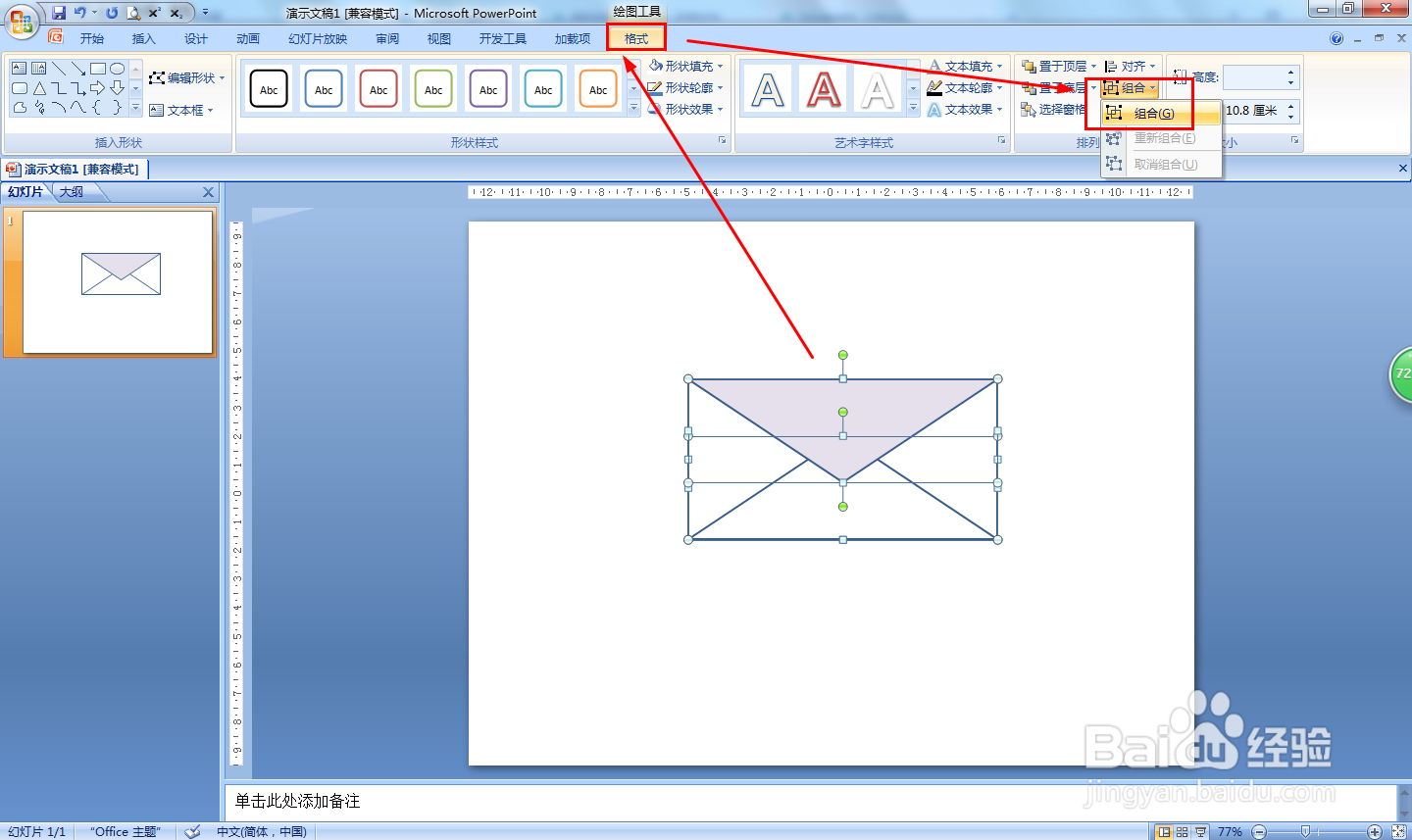Switch to slide sorter view
The height and width of the screenshot is (840, 1412).
(x=1183, y=831)
